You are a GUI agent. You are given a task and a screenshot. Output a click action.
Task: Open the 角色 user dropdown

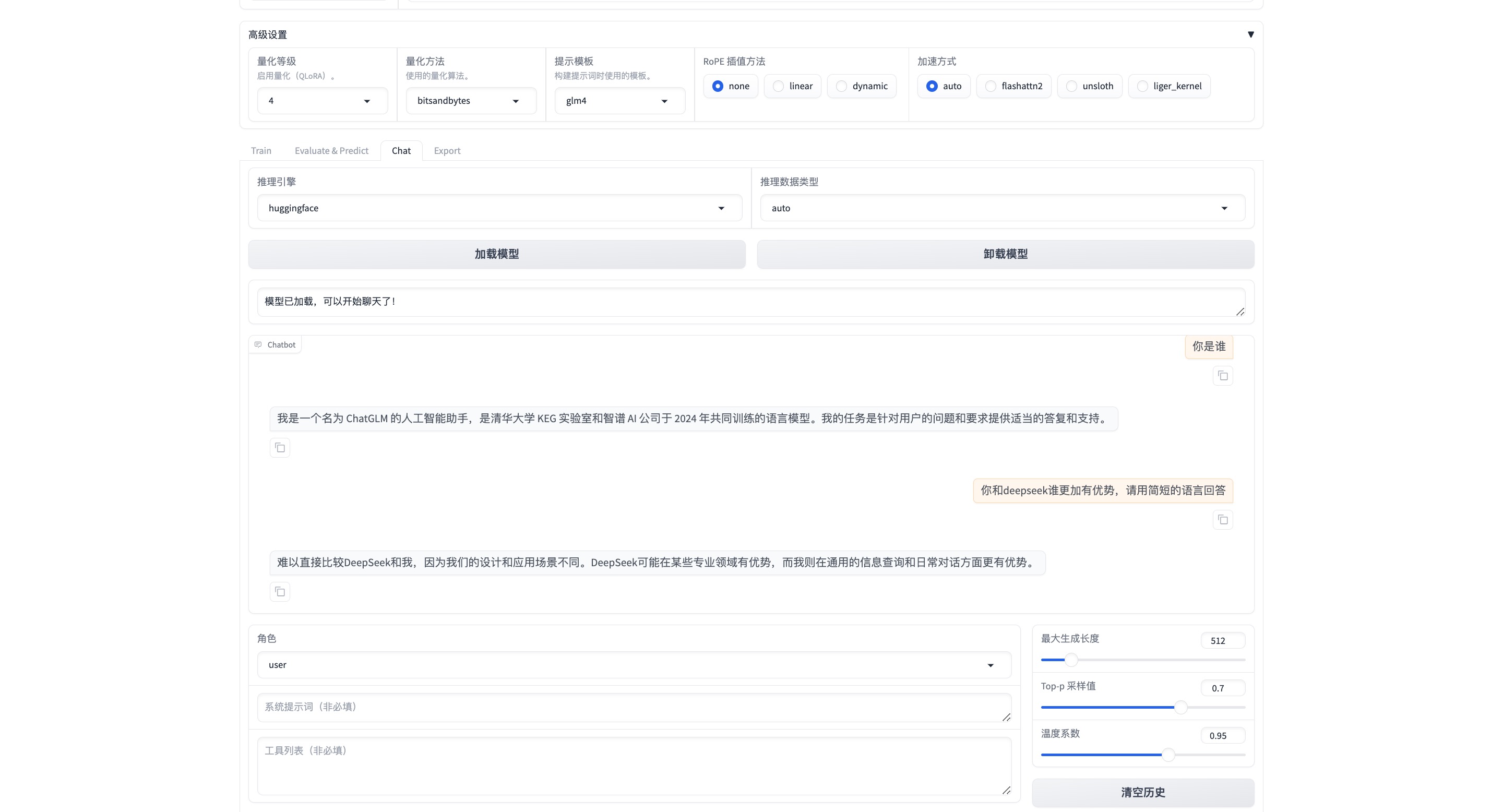(634, 665)
